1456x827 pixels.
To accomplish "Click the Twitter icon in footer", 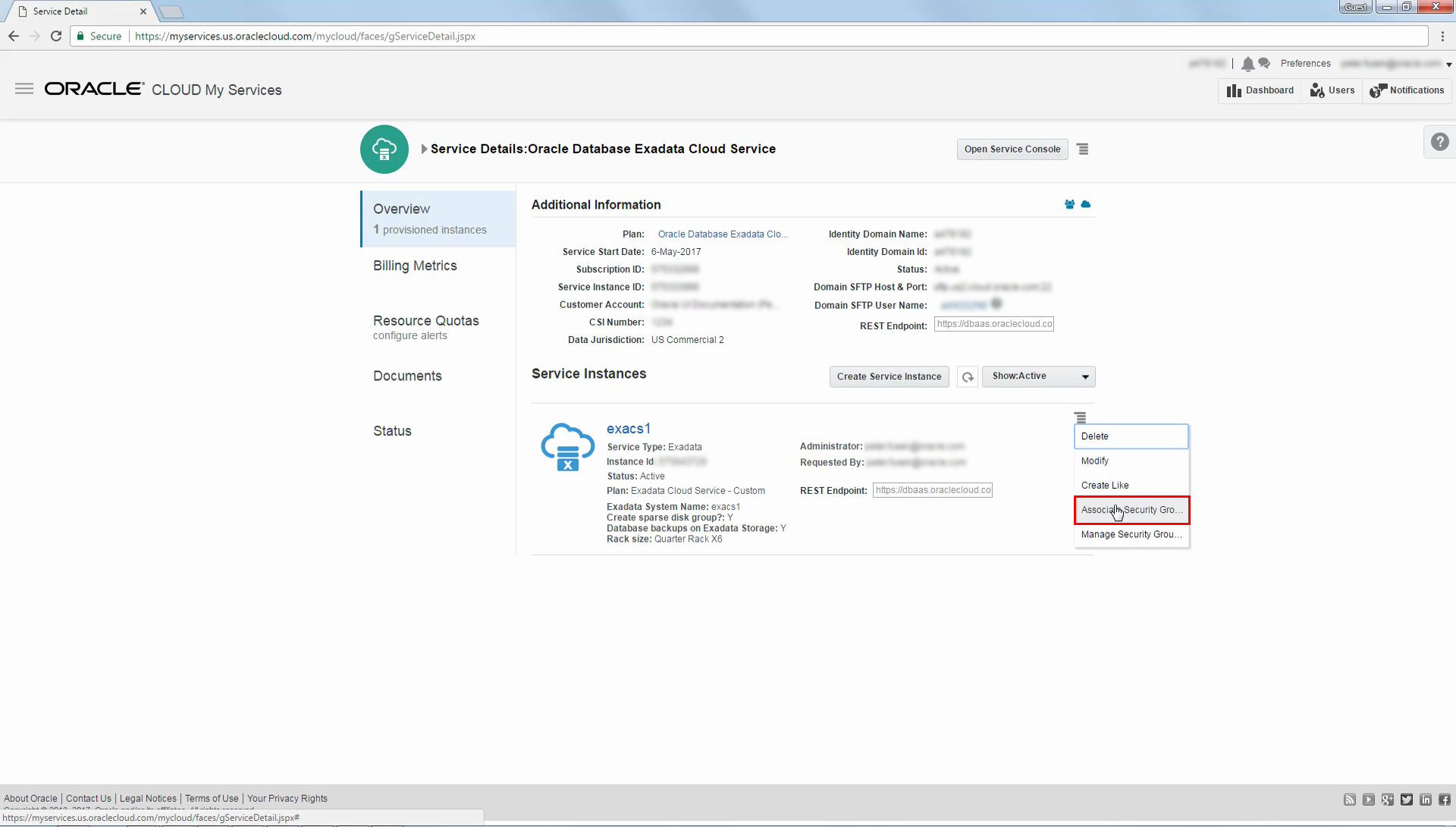I will pos(1407,800).
